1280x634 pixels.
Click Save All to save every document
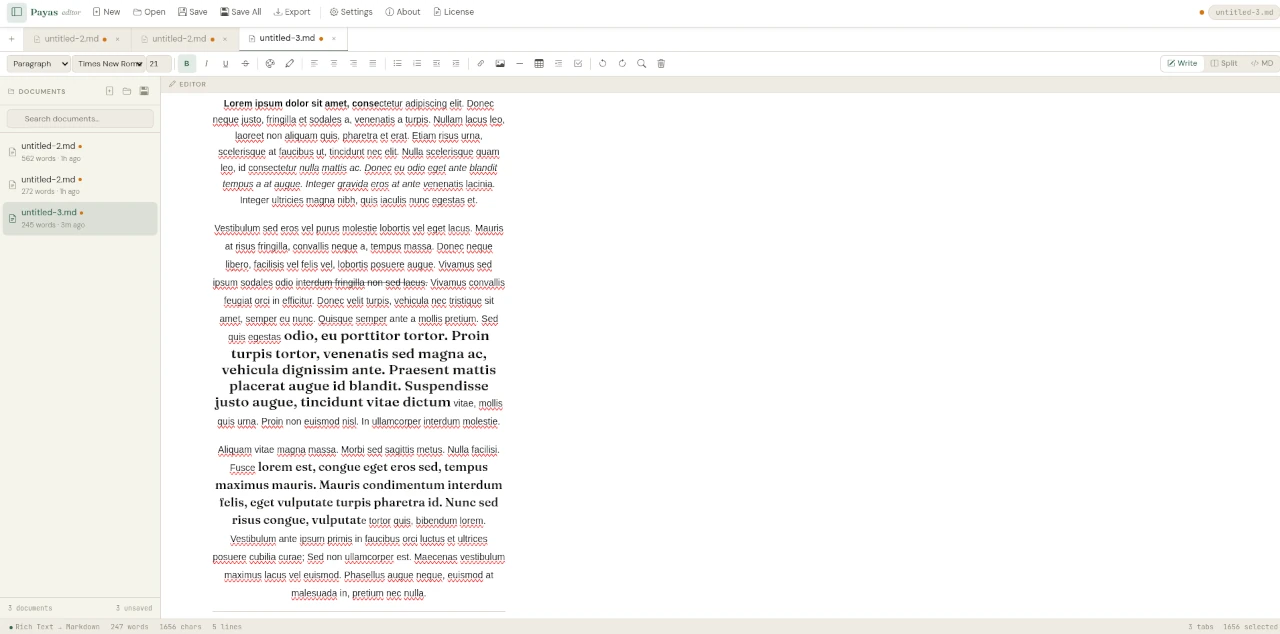[x=238, y=11]
